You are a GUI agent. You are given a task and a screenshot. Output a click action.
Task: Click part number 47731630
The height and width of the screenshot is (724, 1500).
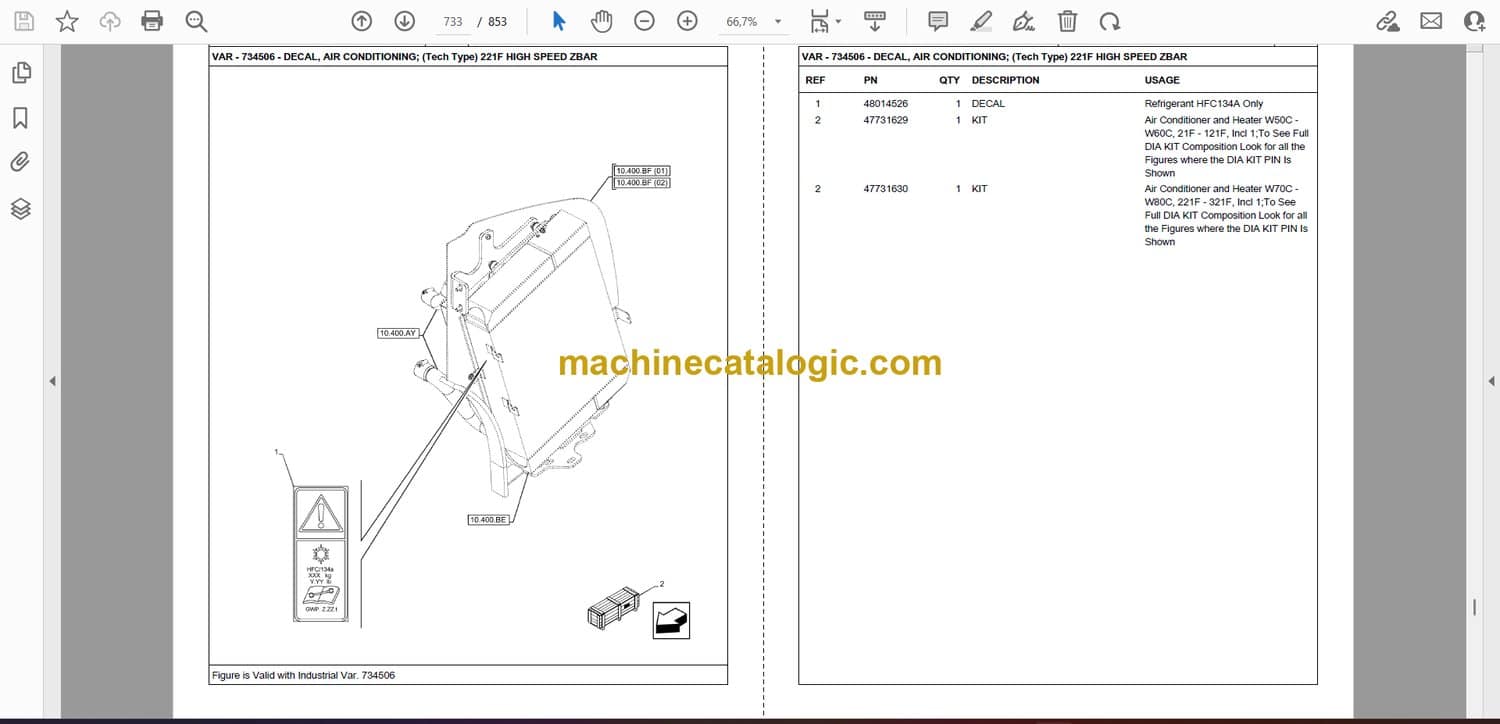(x=886, y=189)
